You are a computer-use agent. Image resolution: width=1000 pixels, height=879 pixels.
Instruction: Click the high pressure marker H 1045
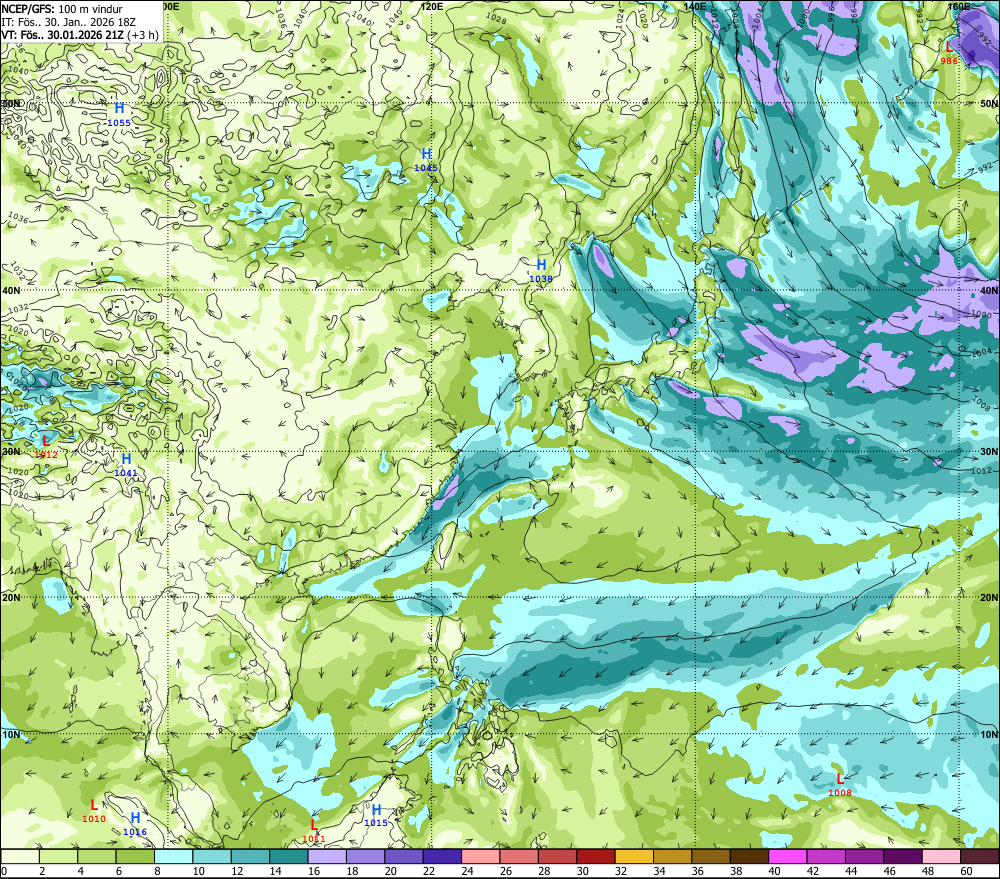tap(426, 159)
